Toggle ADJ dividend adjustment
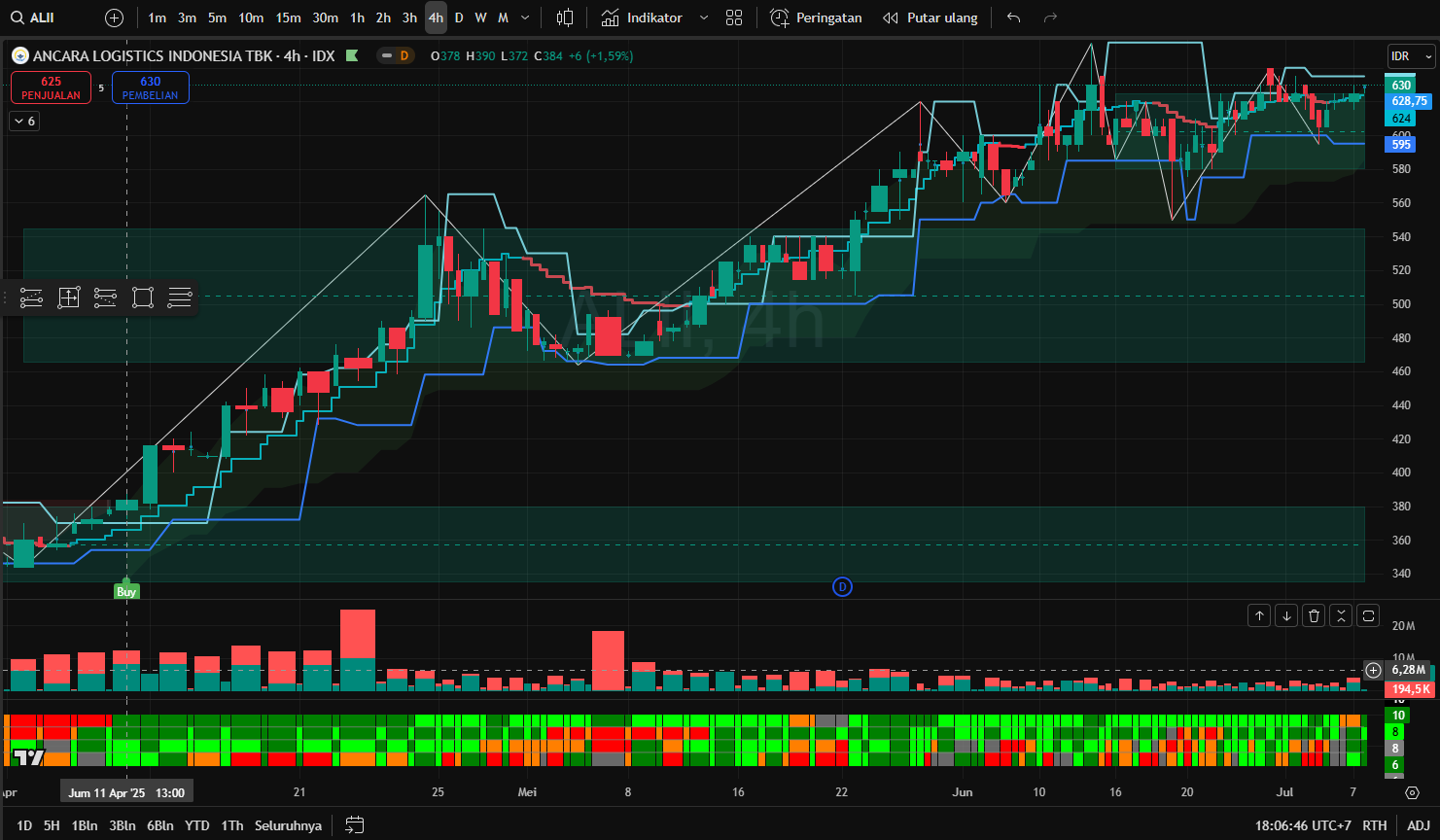1440x840 pixels. [x=1419, y=825]
